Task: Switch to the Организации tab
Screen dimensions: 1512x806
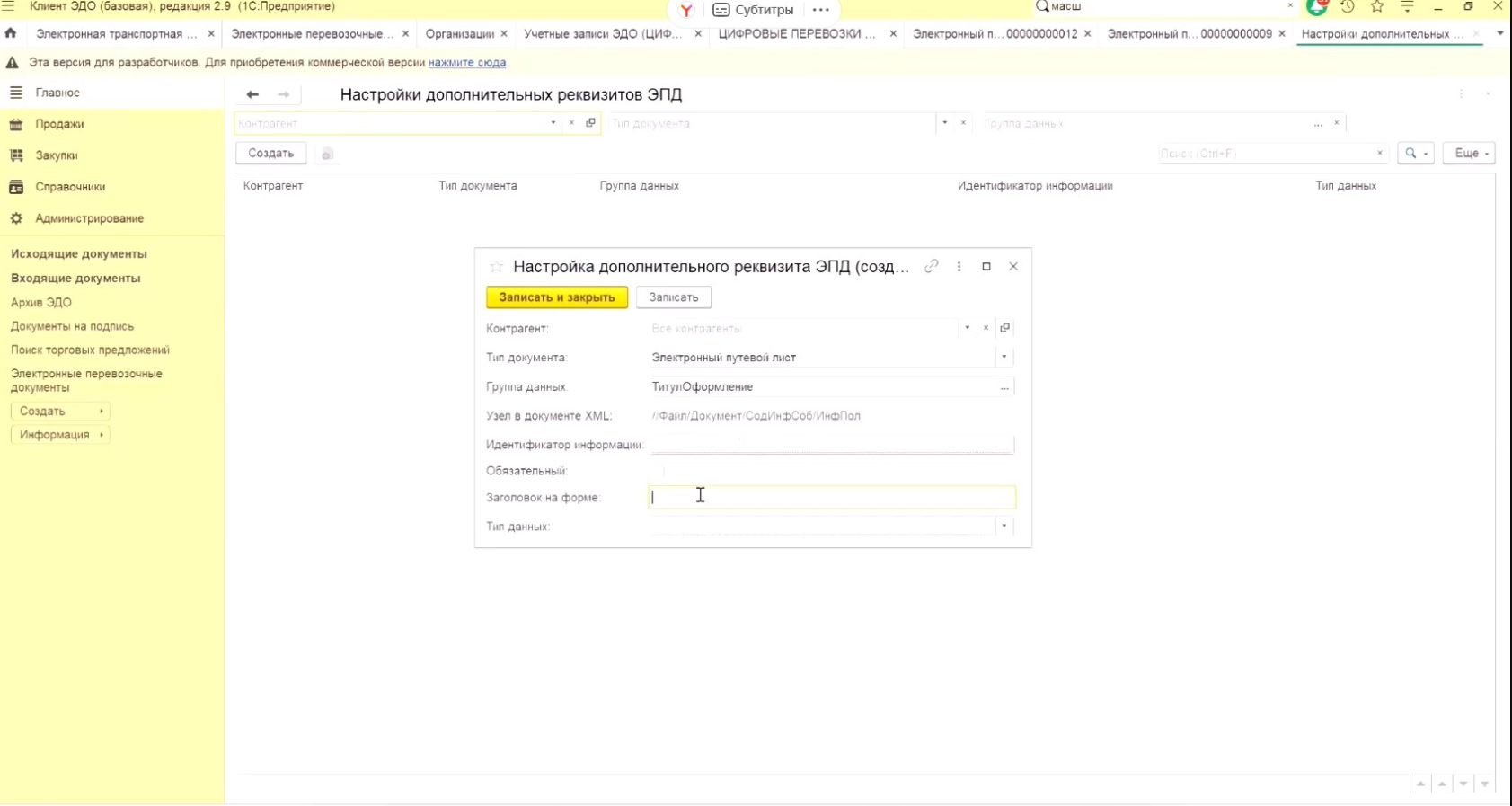Action: click(x=459, y=34)
